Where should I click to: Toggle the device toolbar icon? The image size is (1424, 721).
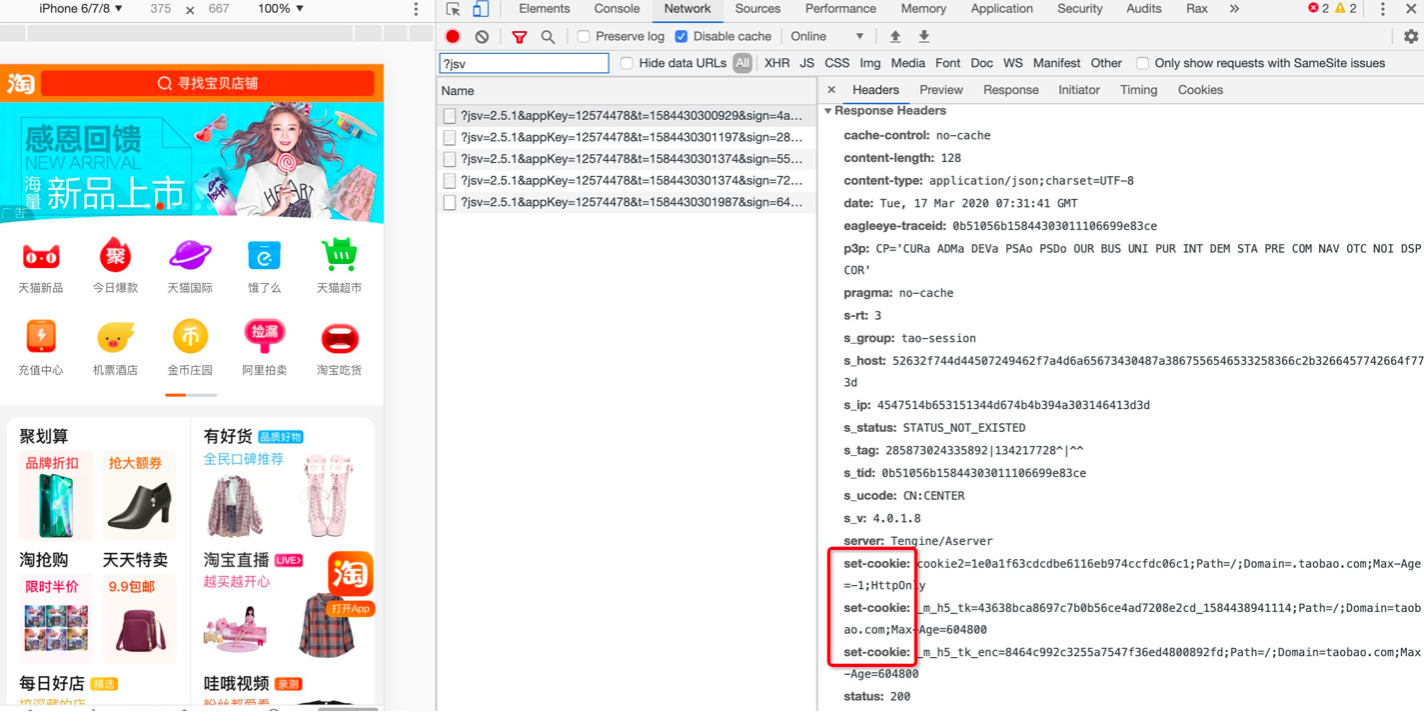[481, 9]
